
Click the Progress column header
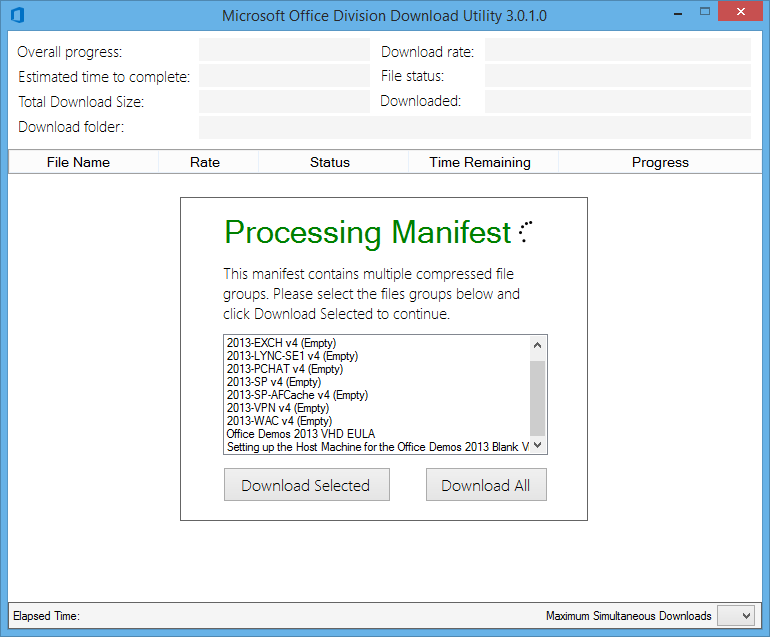pos(660,162)
